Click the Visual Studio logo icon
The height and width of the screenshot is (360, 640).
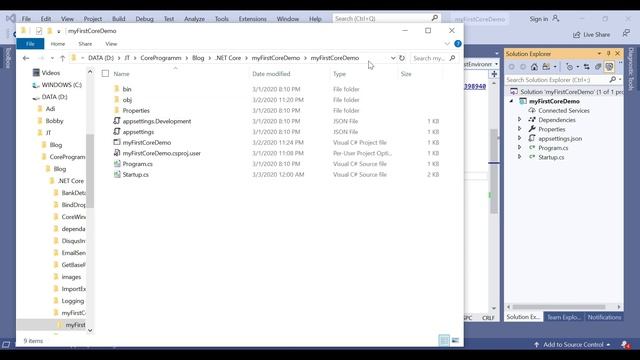click(x=11, y=18)
